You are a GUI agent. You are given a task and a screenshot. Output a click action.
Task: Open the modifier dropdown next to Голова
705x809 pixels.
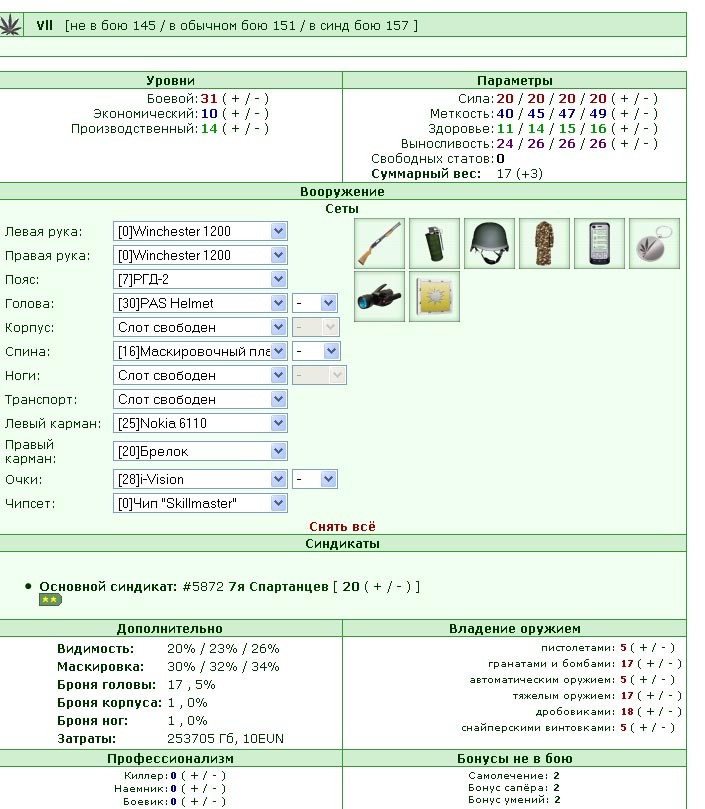[315, 303]
